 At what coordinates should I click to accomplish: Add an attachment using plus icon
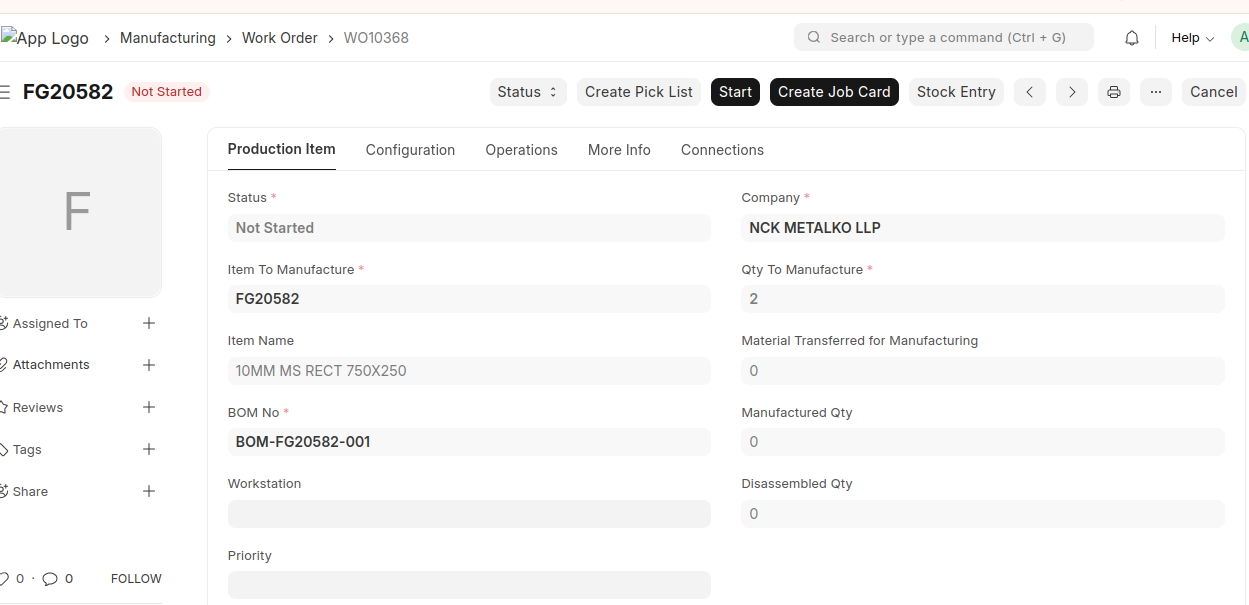click(149, 365)
